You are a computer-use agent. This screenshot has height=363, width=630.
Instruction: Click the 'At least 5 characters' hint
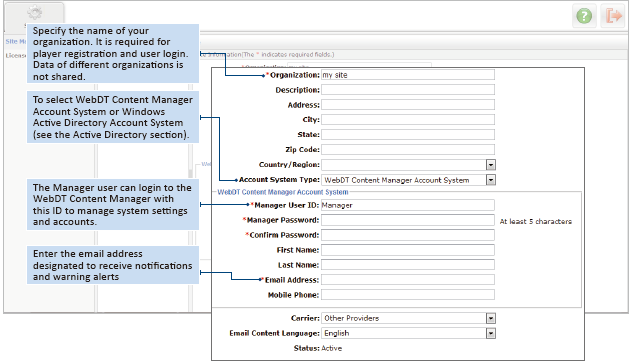pyautogui.click(x=536, y=221)
